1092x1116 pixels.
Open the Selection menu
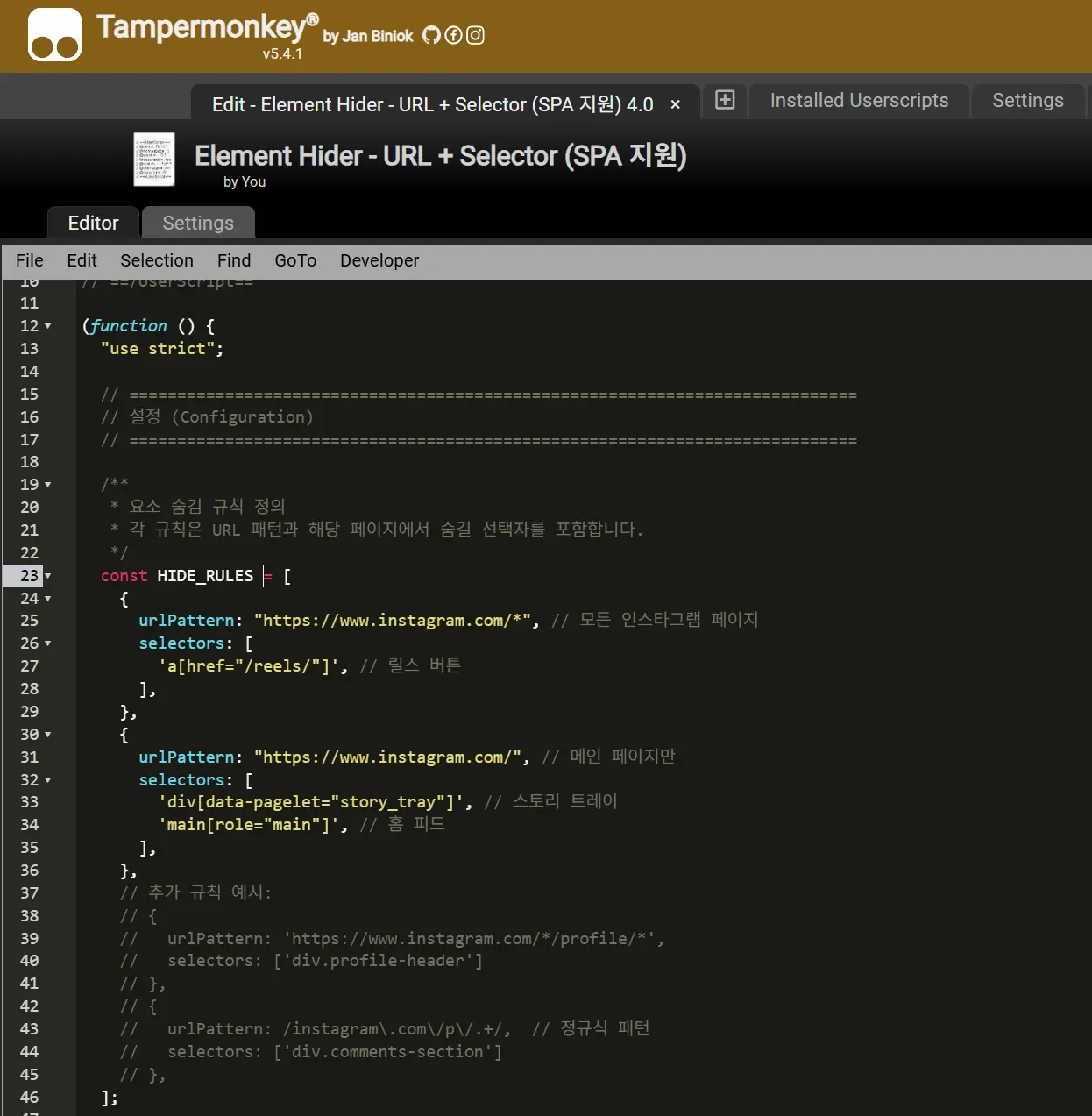pos(157,260)
